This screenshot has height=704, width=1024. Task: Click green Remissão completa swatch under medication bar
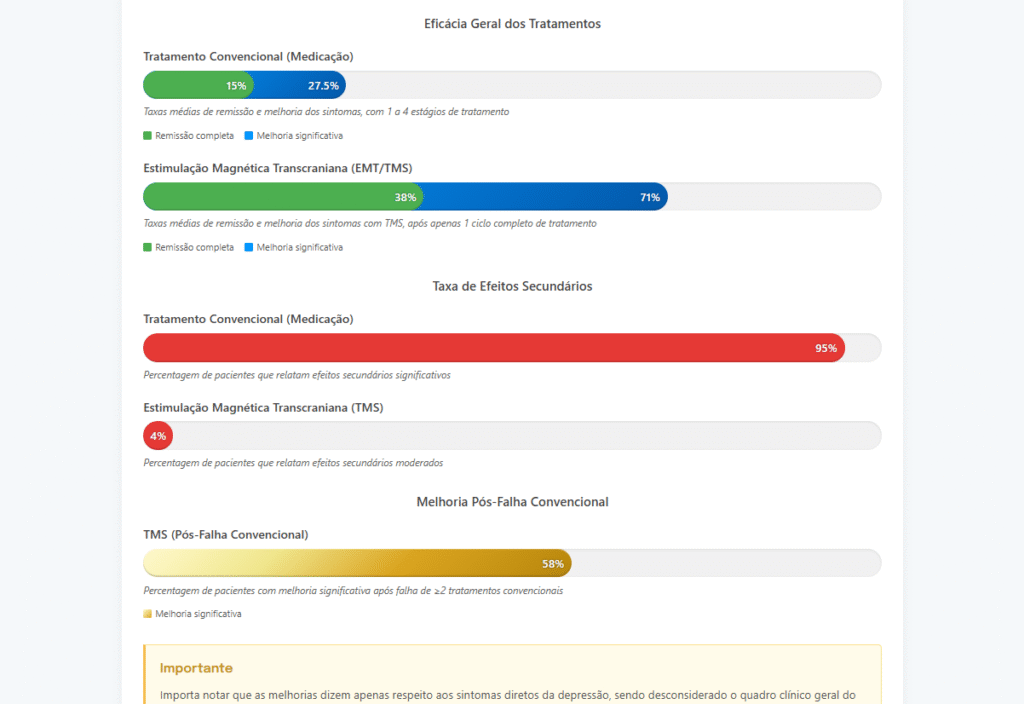[148, 136]
